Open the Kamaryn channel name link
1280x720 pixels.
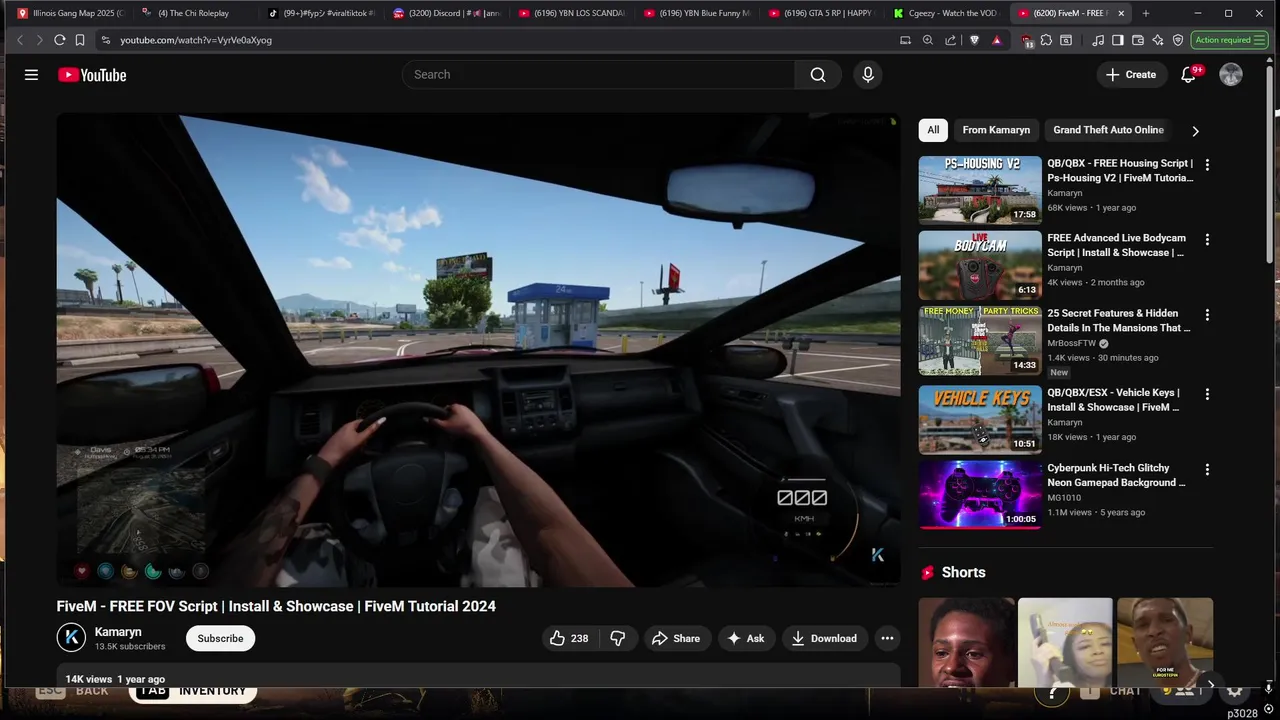pos(118,632)
